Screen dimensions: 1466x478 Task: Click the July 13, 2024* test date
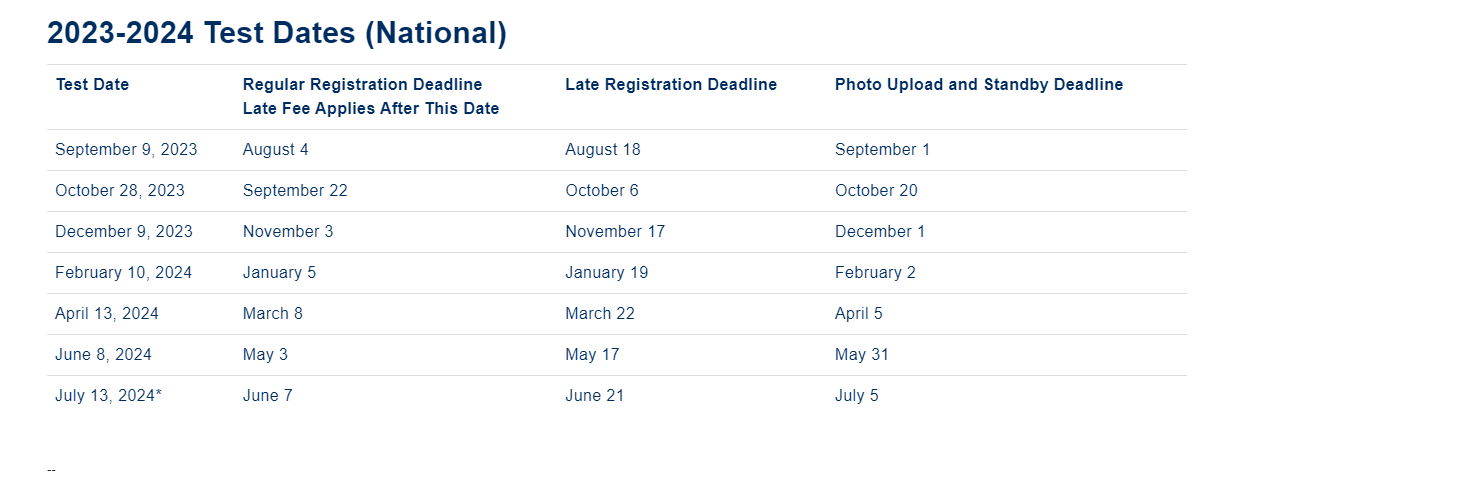point(108,396)
